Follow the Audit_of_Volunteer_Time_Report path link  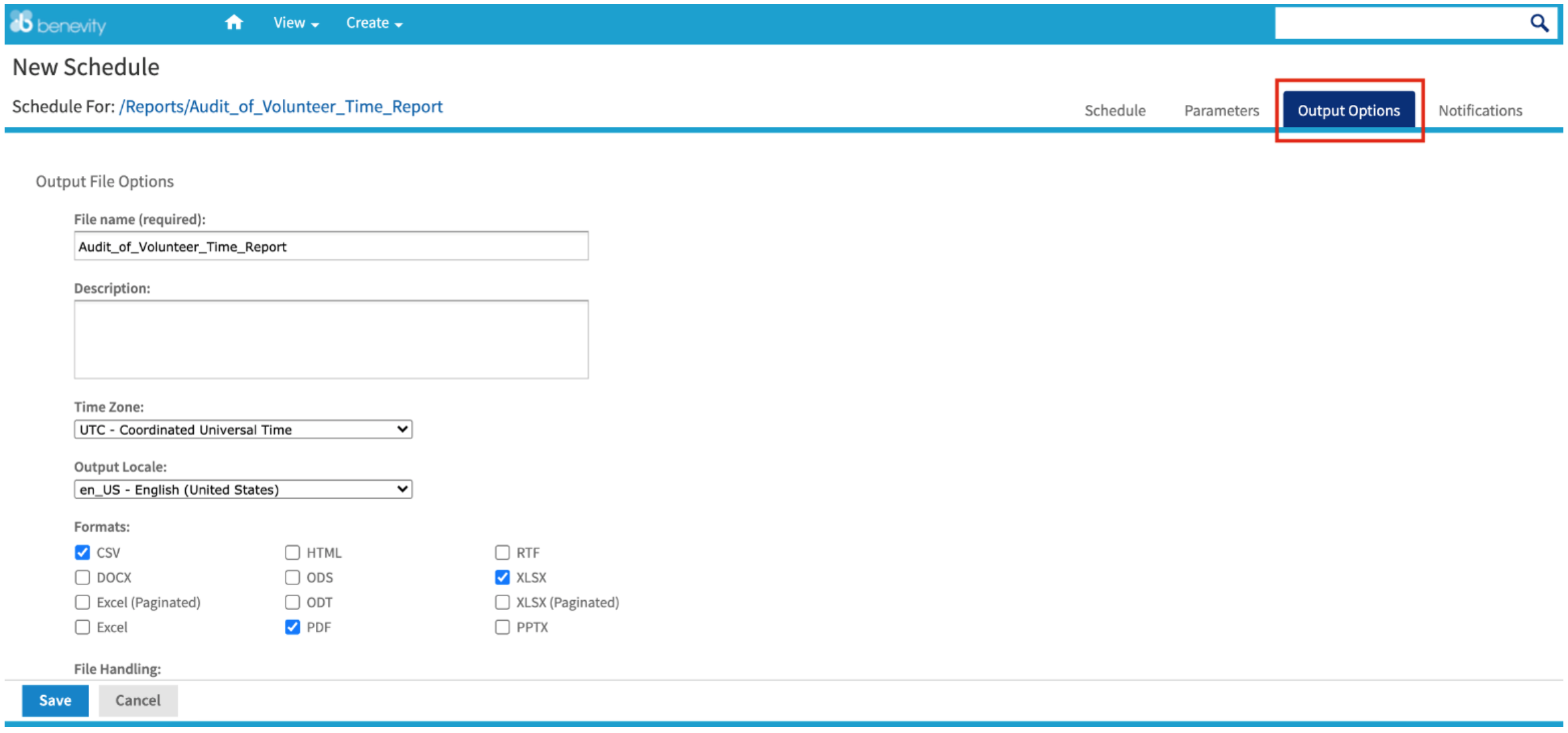281,107
